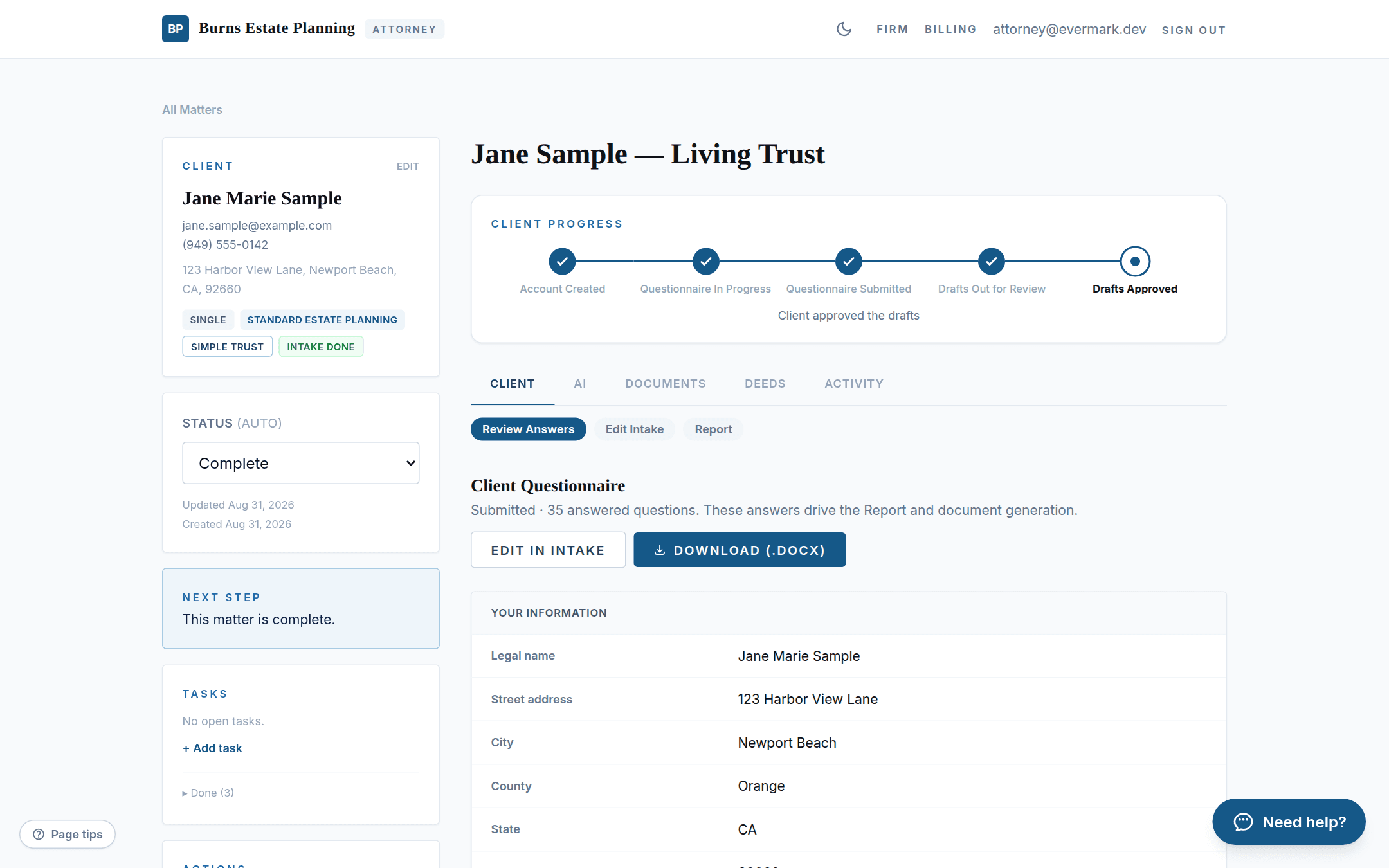Click the Account Created checkmark step
1389x868 pixels.
coord(562,261)
